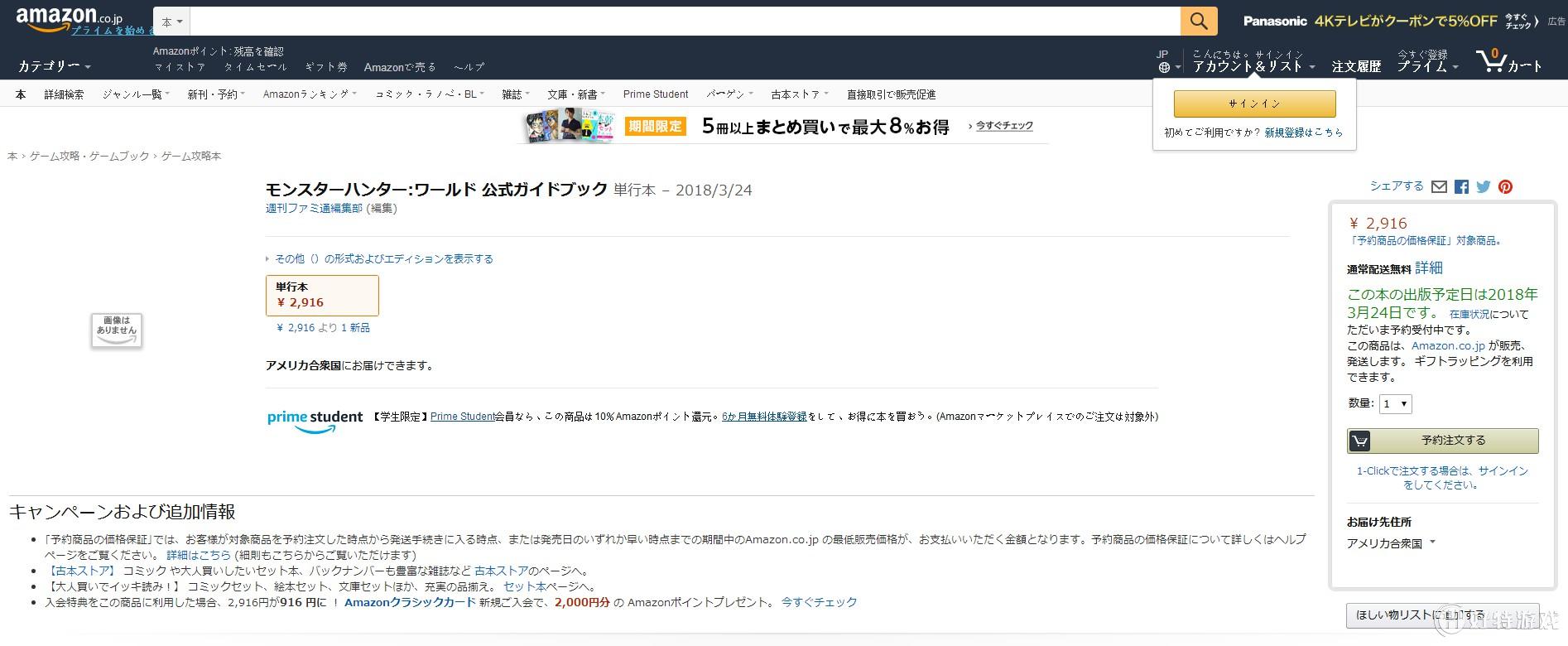Expand アメリカ合衆国 delivery destination dropdown
Screen dimensions: 1568x646
point(1391,543)
